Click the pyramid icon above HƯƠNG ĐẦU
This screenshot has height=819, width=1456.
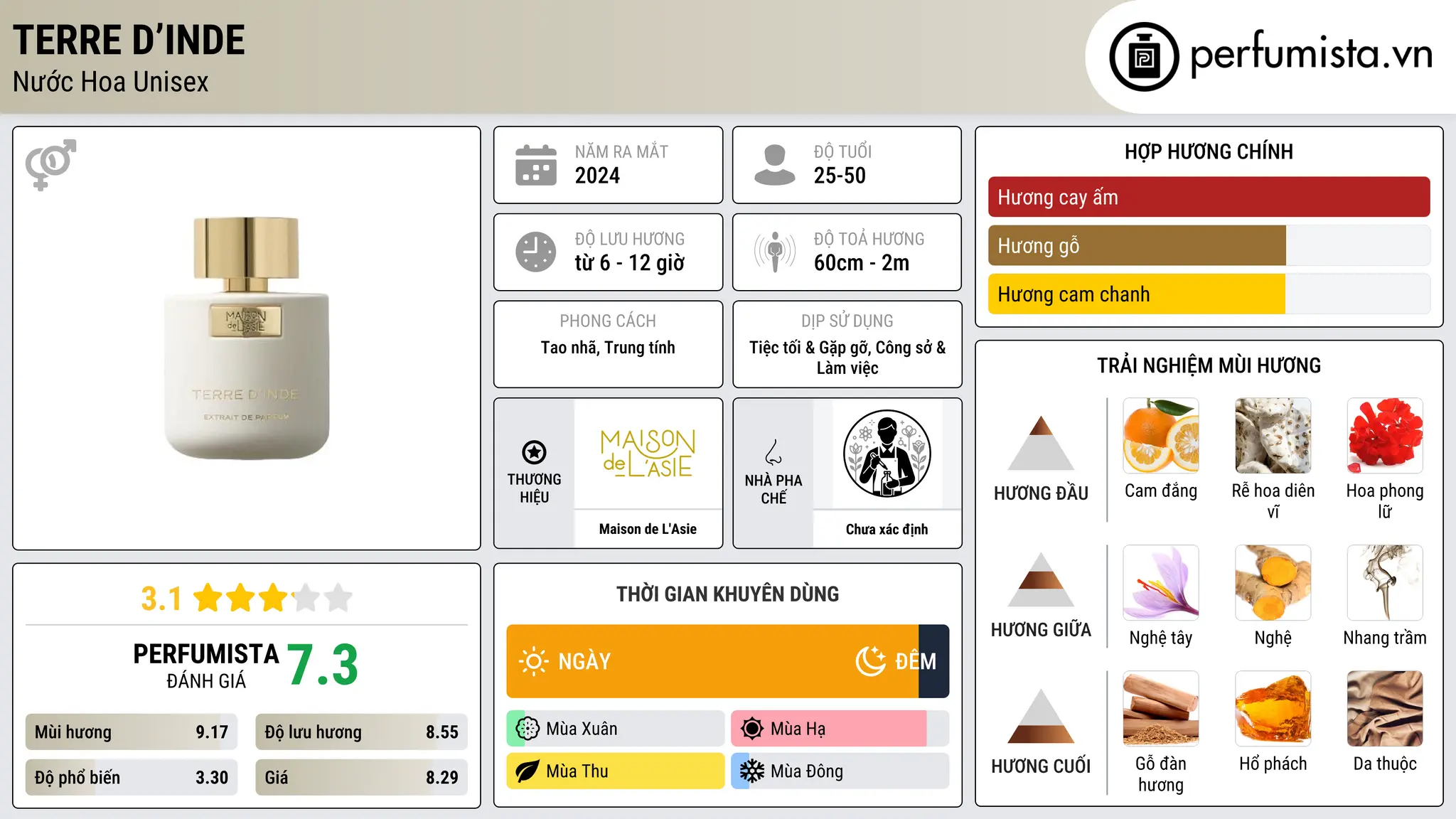(x=1041, y=443)
